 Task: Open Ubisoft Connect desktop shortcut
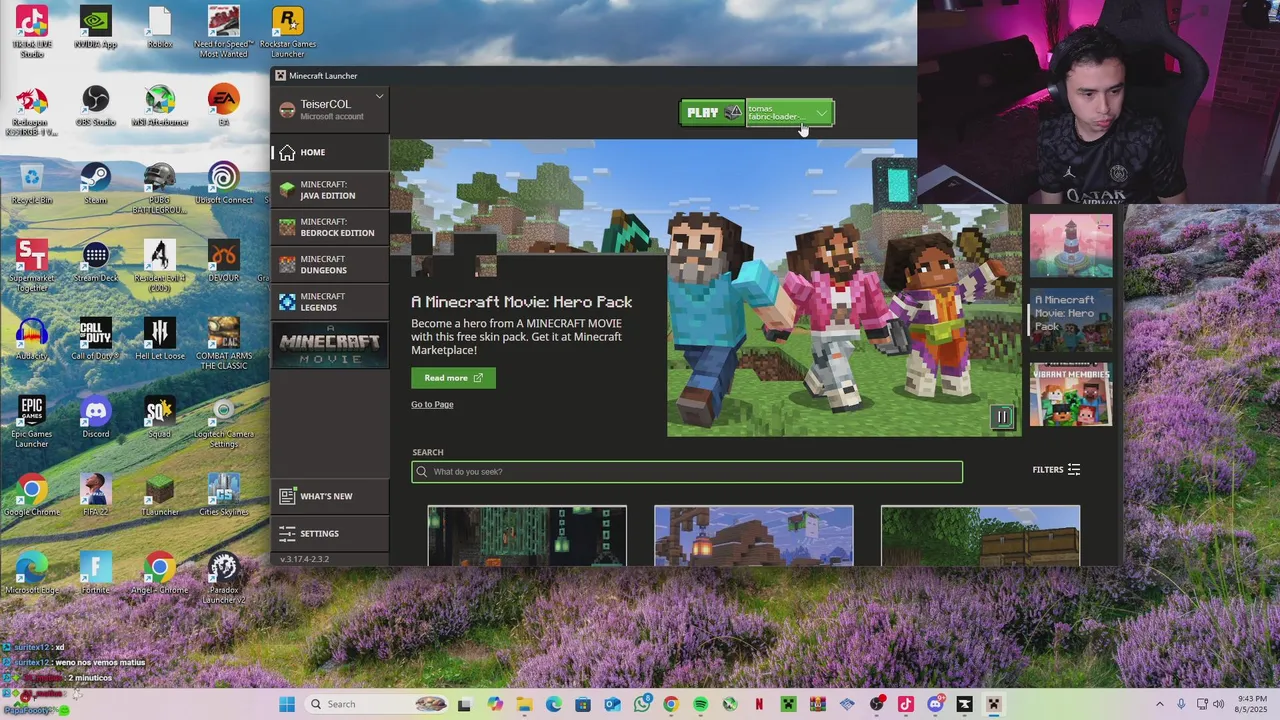(224, 184)
